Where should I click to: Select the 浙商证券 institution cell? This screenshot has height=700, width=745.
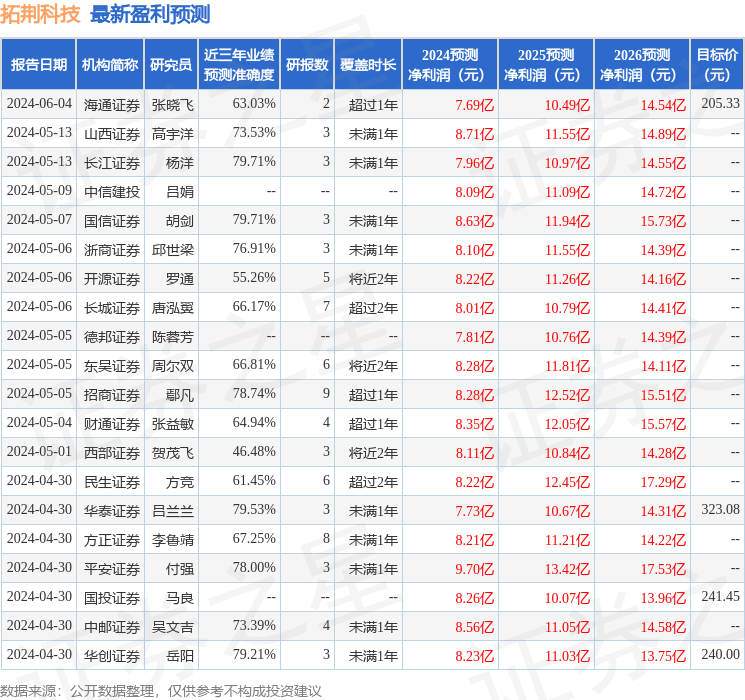coord(112,250)
